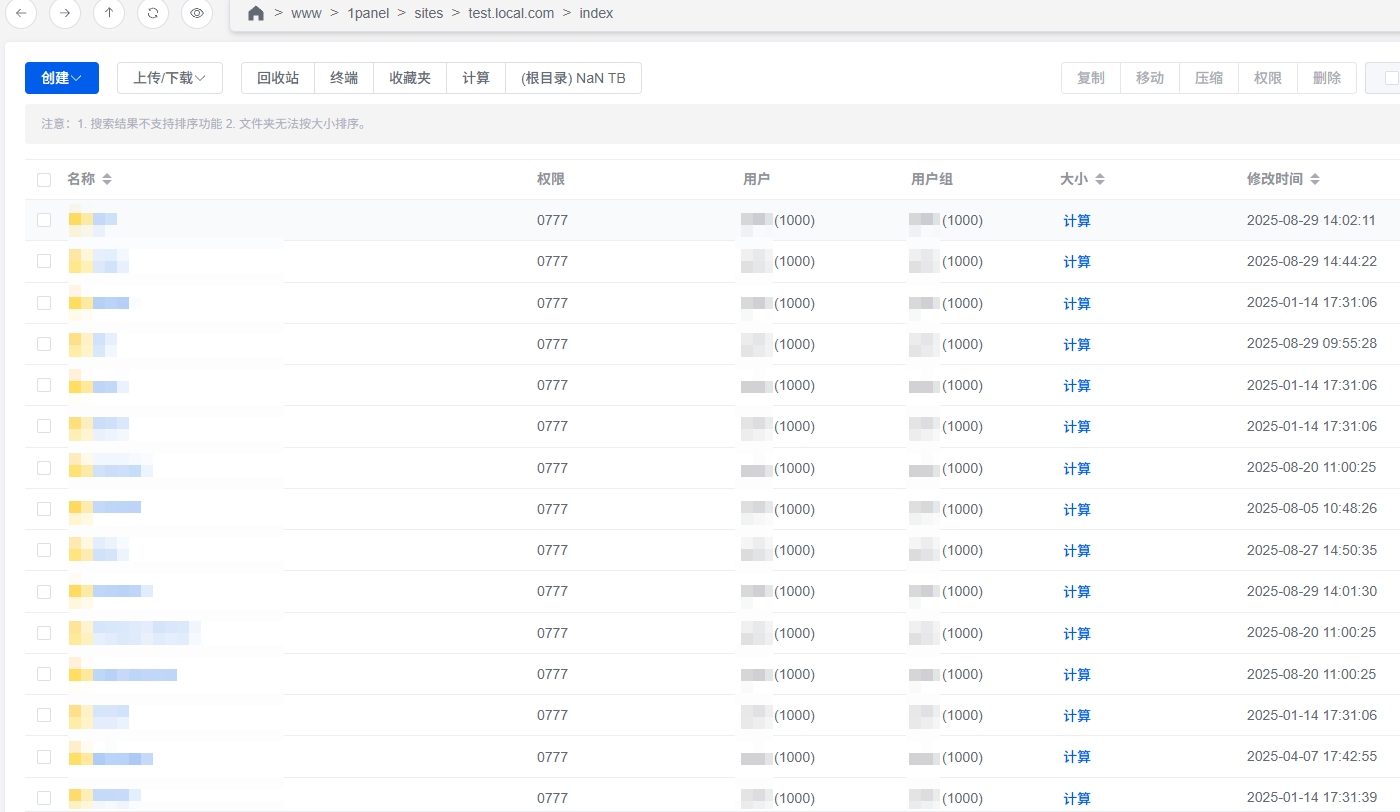Open the 上传/下载 dropdown
Screen dimensions: 1400x812
[170, 78]
